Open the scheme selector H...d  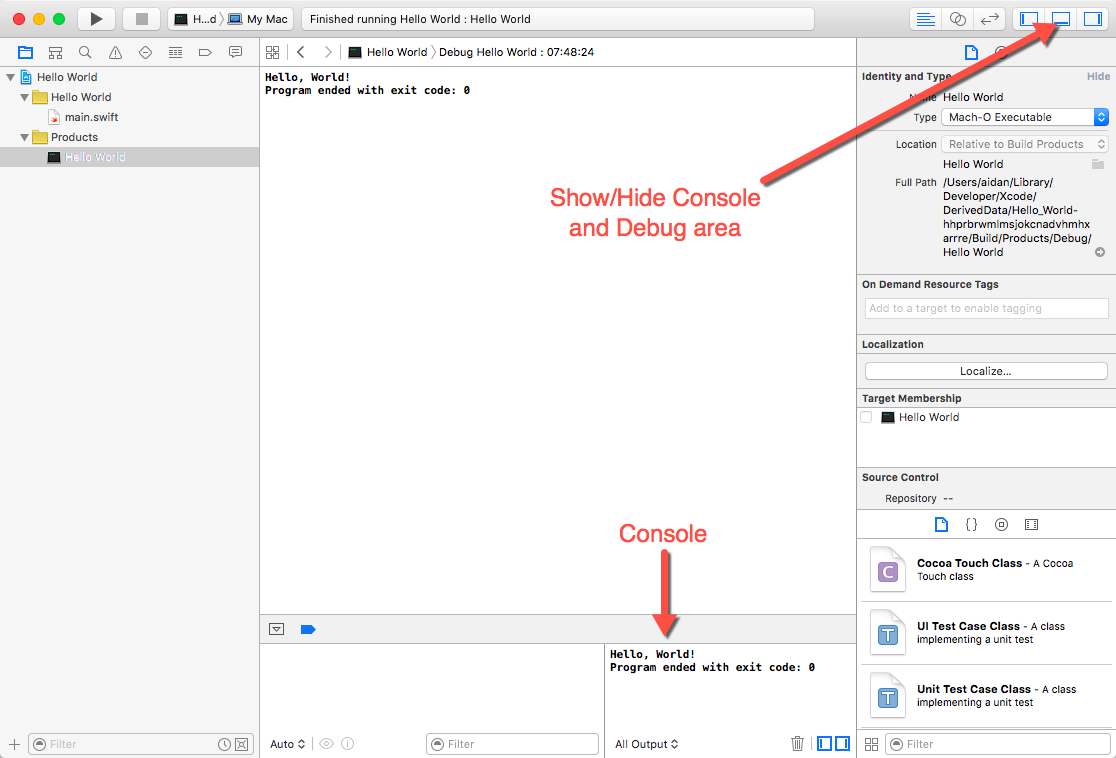195,19
